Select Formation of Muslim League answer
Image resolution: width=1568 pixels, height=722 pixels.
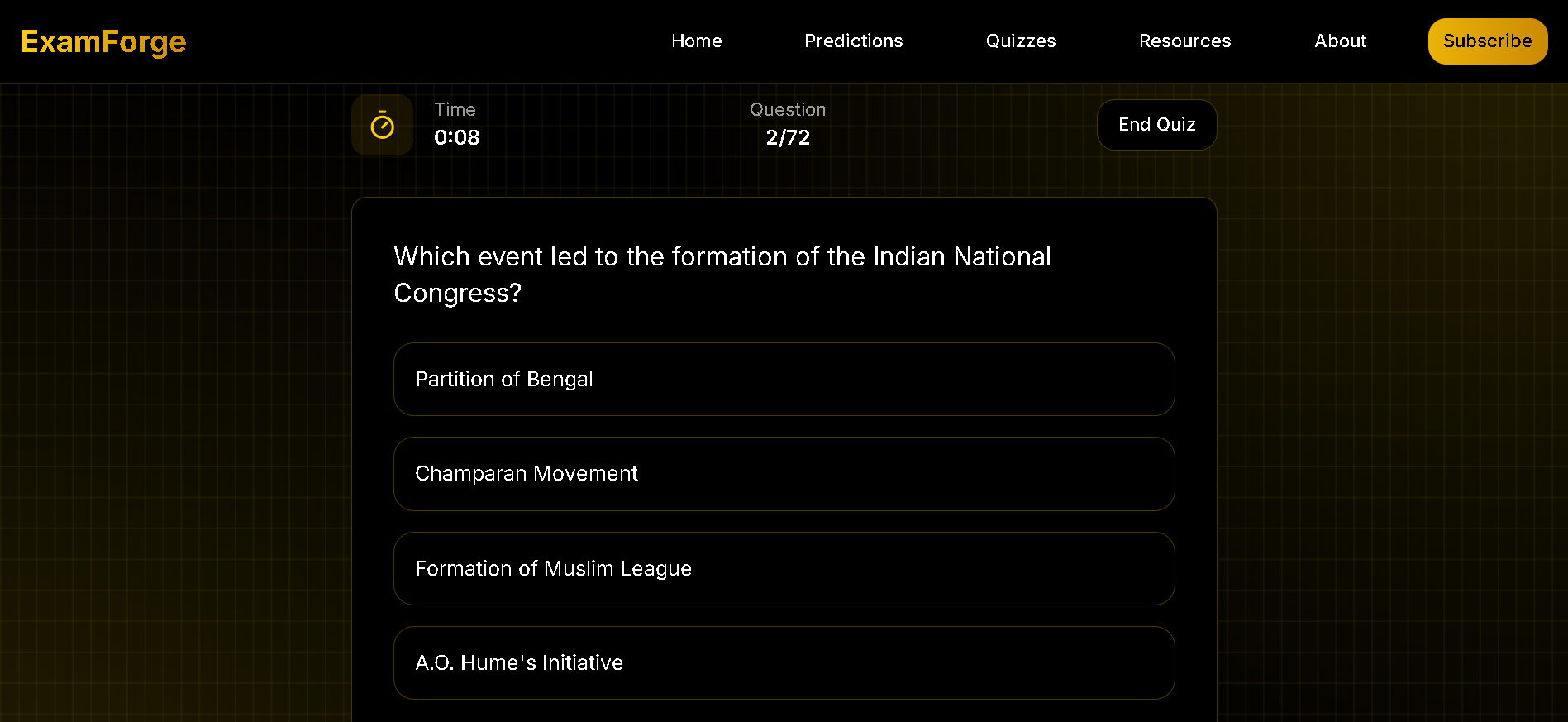(784, 568)
